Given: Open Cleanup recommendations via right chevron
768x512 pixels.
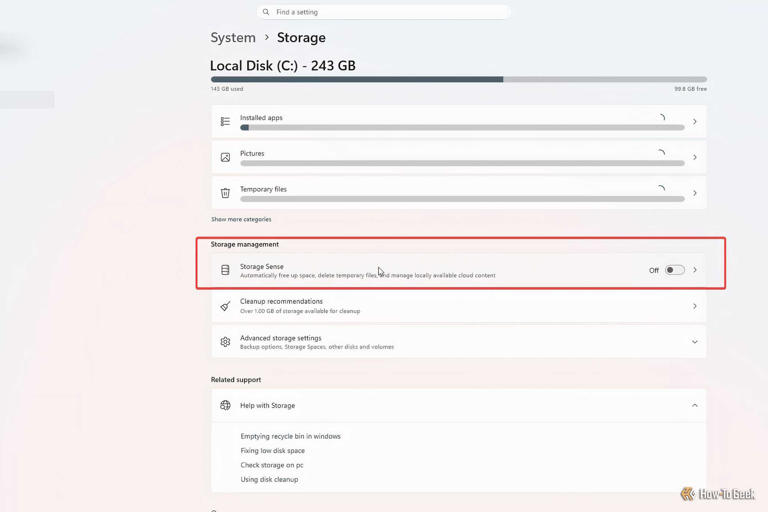Looking at the screenshot, I should point(695,306).
